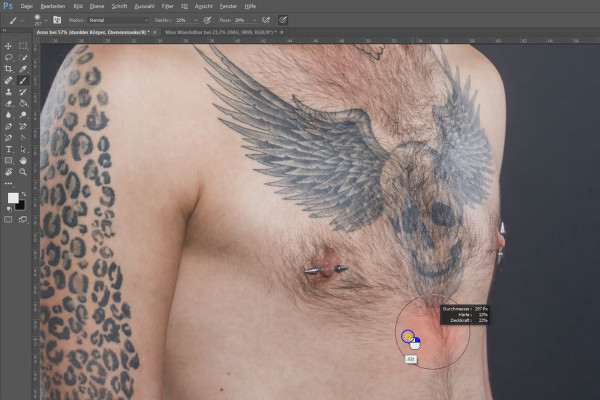The image size is (600, 400).
Task: Open the foreground color swatch
Action: pyautogui.click(x=13, y=198)
